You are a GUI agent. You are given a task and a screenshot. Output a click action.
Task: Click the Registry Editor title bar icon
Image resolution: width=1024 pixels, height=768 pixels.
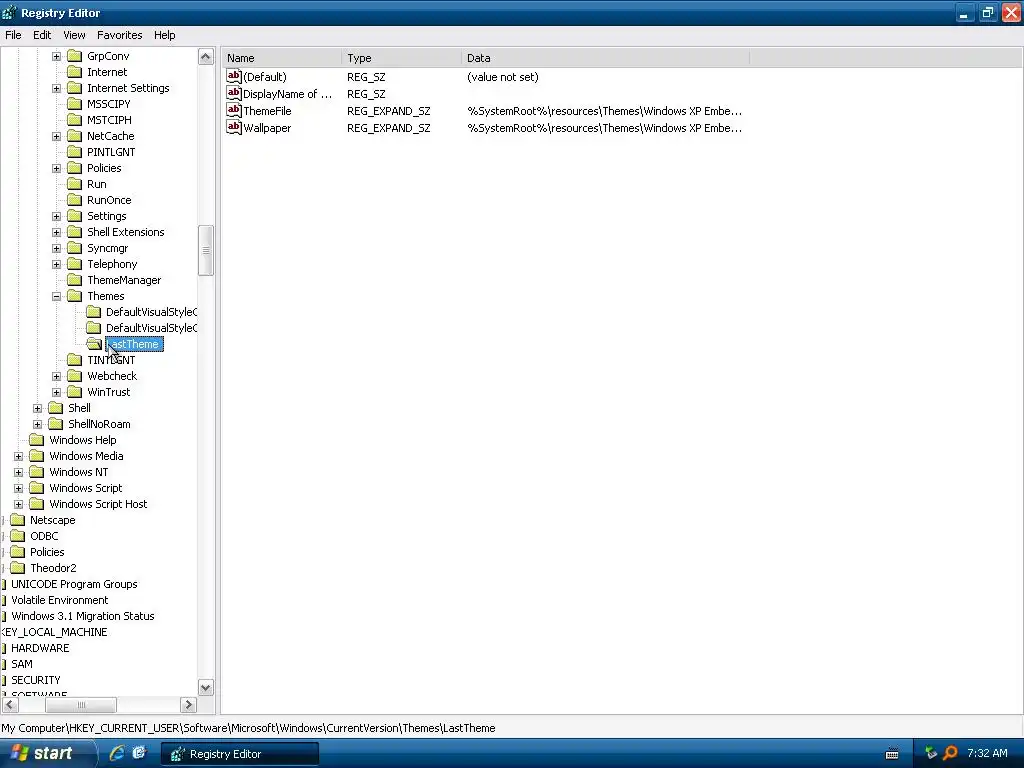point(9,12)
